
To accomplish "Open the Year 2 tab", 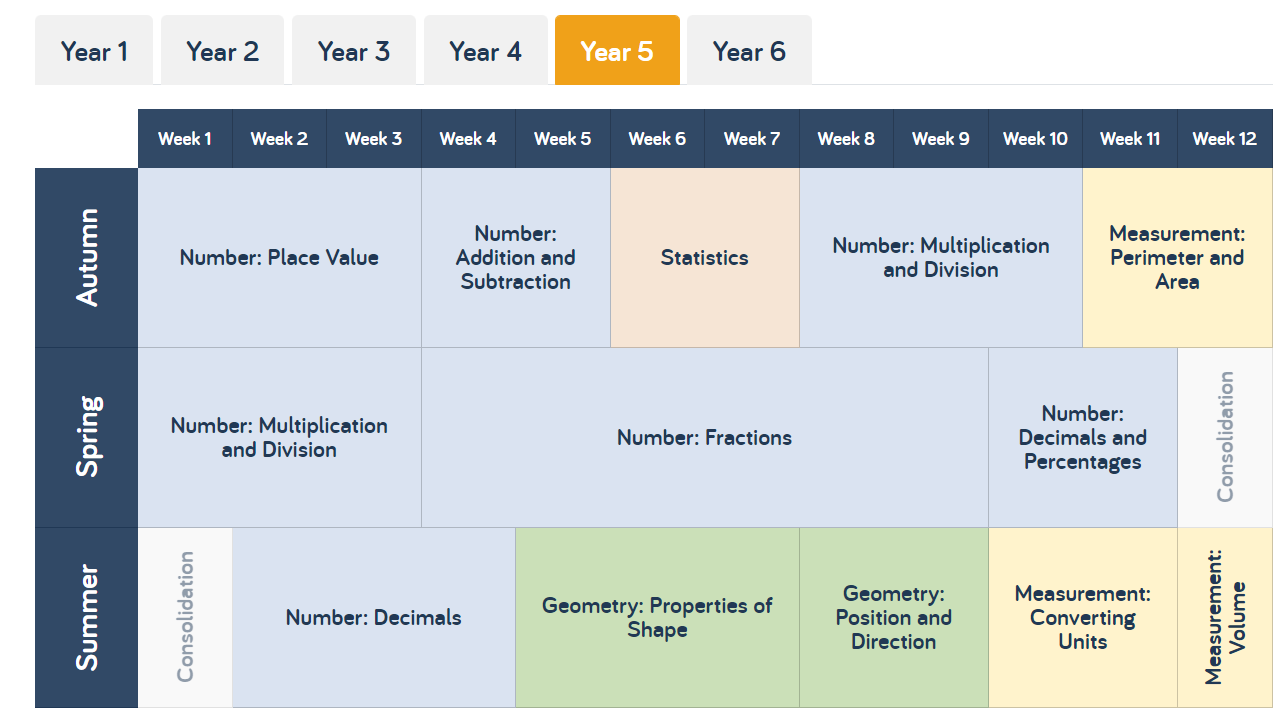I will tap(222, 50).
